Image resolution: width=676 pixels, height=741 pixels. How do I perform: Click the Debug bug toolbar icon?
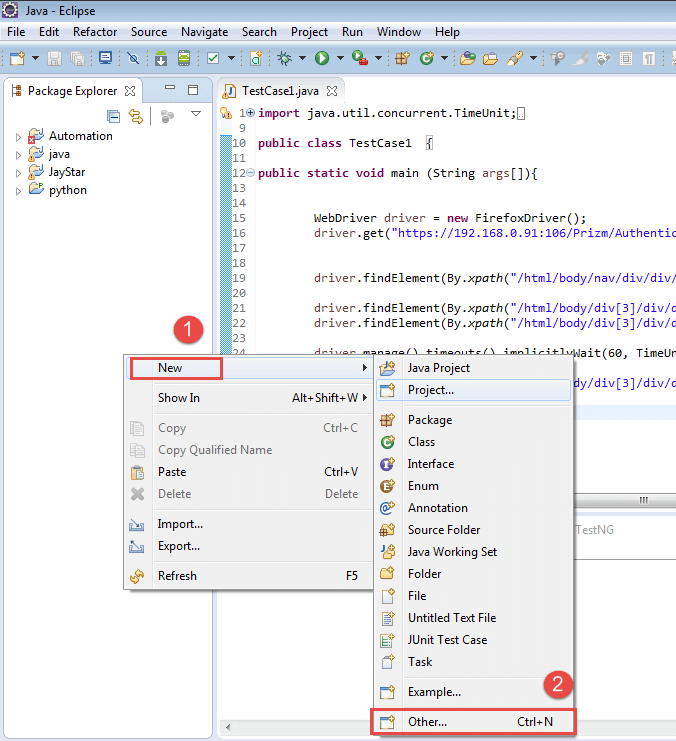coord(285,59)
